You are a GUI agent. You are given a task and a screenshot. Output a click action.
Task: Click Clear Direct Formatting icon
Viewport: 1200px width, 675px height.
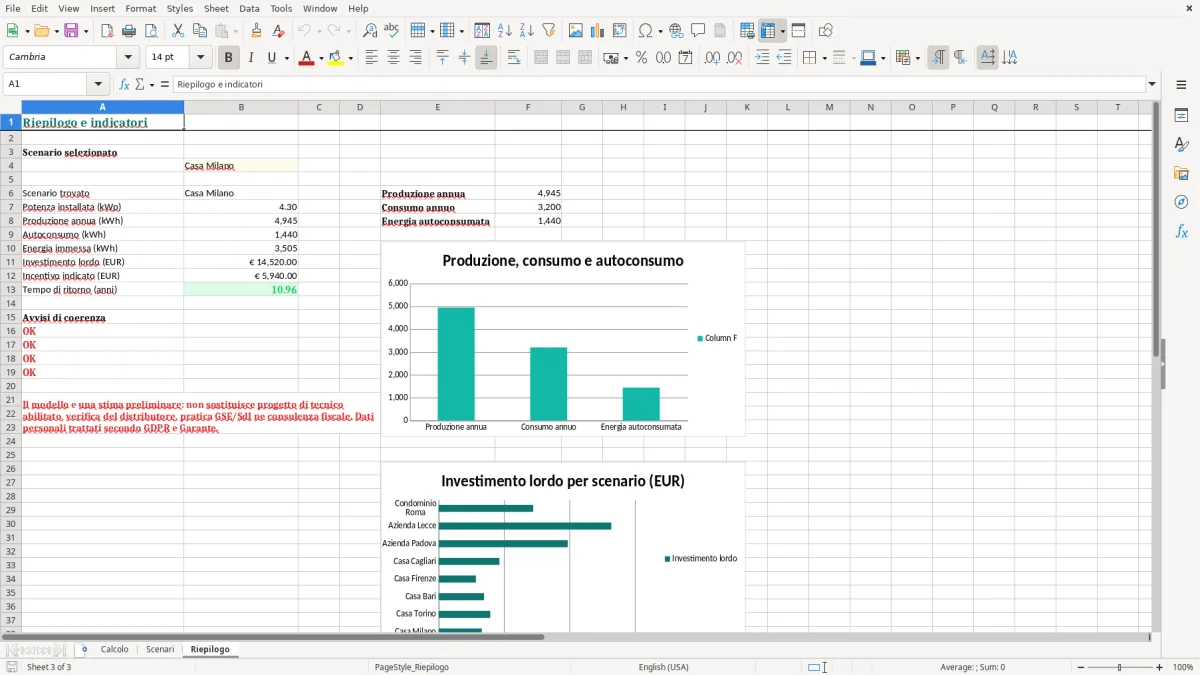click(279, 31)
